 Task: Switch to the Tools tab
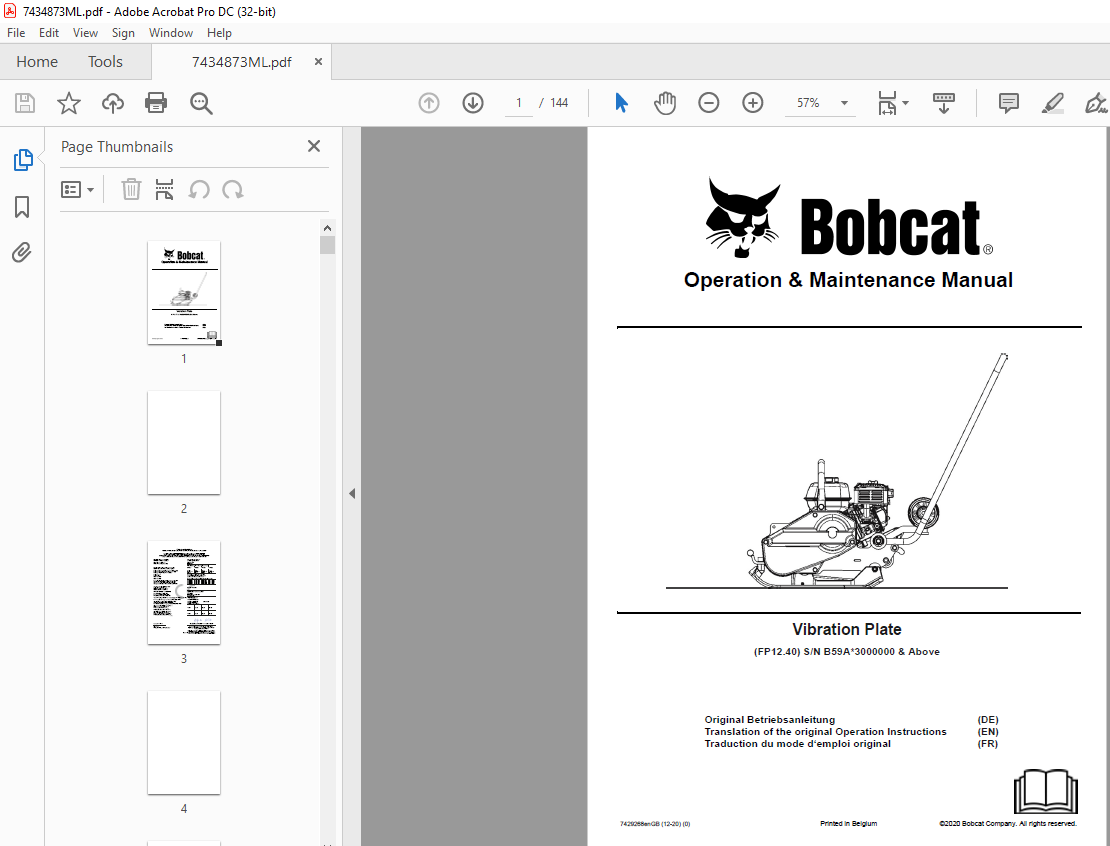coord(105,62)
